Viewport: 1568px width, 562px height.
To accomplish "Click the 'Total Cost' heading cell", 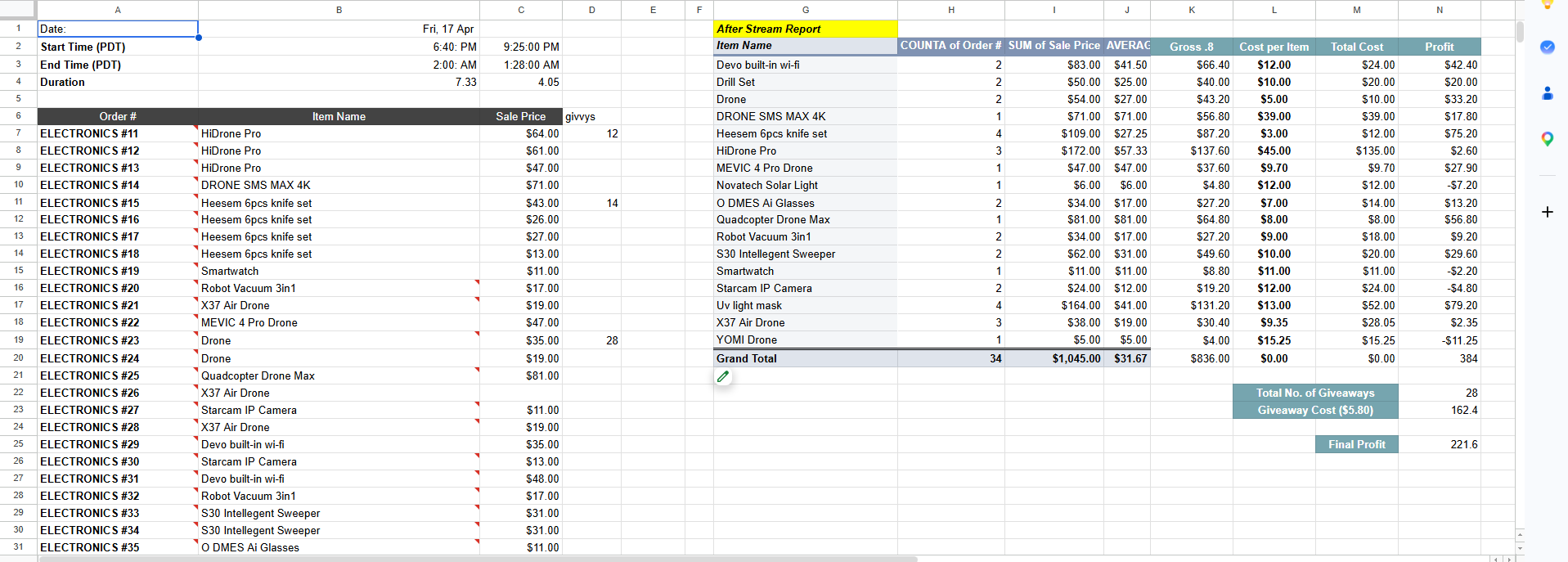I will [x=1357, y=47].
